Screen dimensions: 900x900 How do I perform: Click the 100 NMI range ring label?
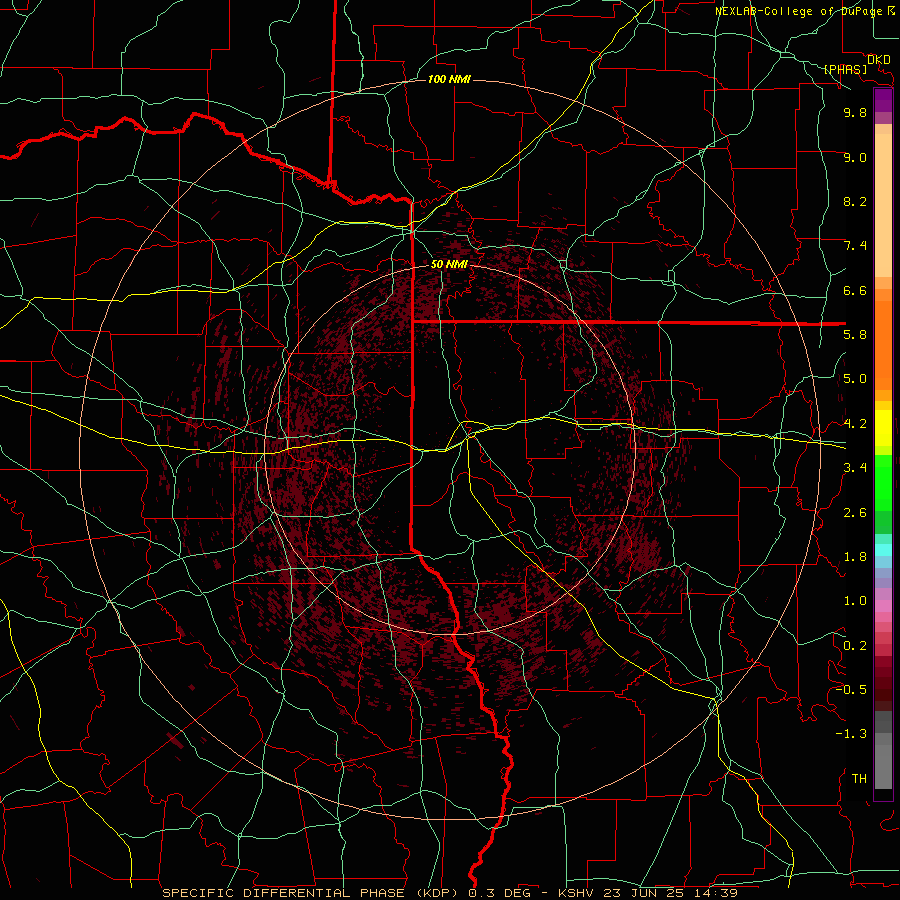coord(449,79)
